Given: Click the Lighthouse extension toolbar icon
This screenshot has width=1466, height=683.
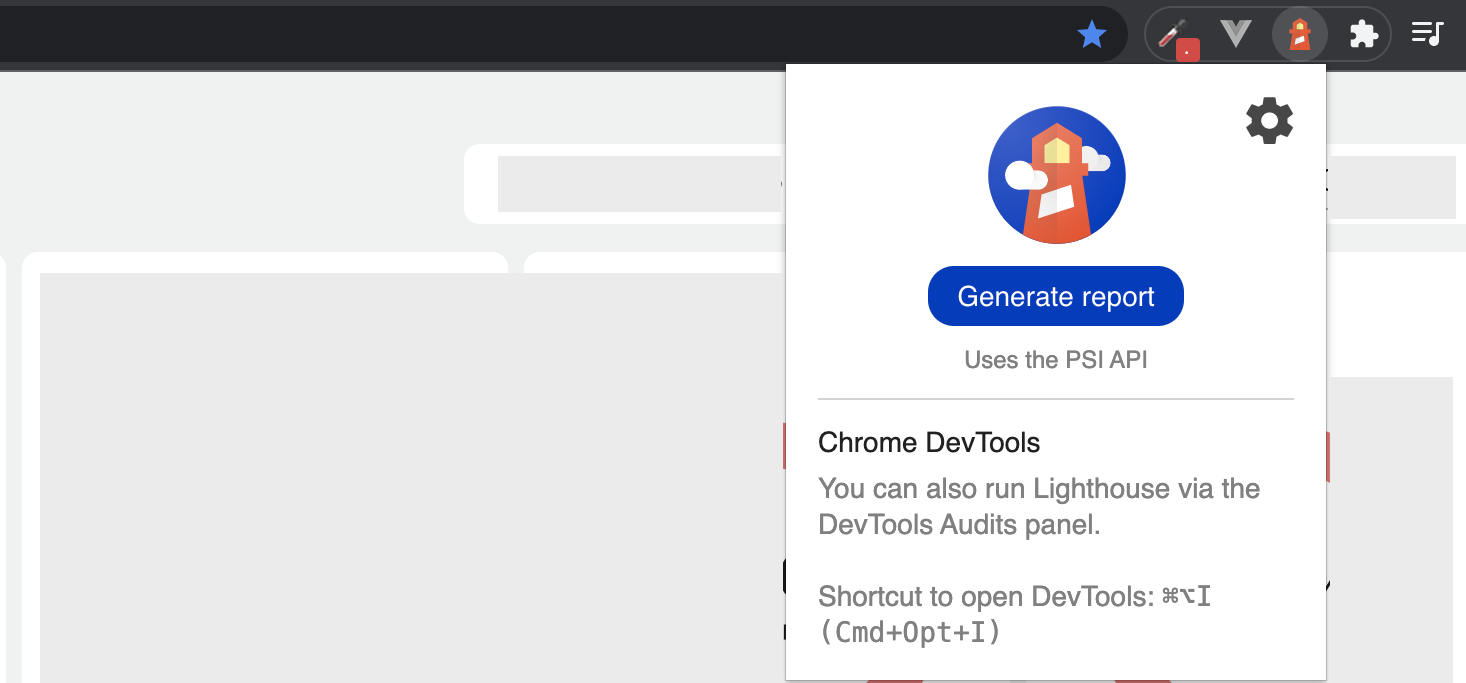Looking at the screenshot, I should (x=1299, y=35).
